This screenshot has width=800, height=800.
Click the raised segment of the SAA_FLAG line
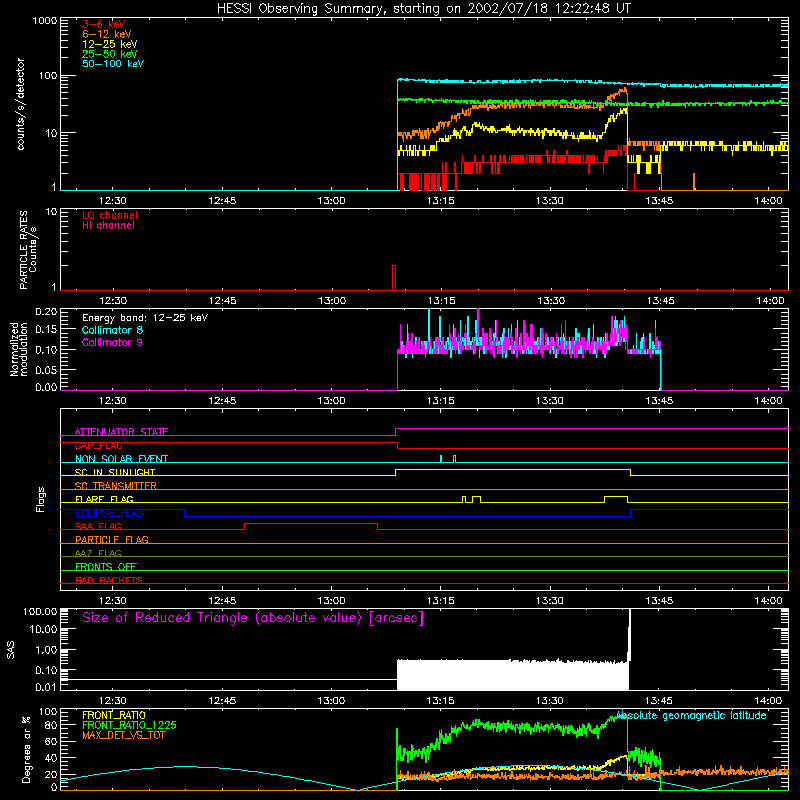click(x=311, y=523)
